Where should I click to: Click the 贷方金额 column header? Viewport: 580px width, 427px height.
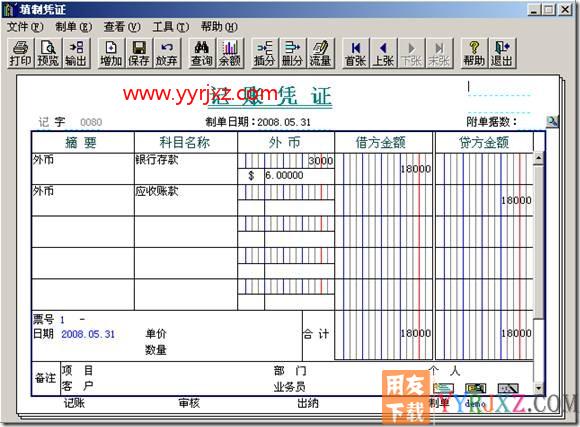click(x=484, y=142)
